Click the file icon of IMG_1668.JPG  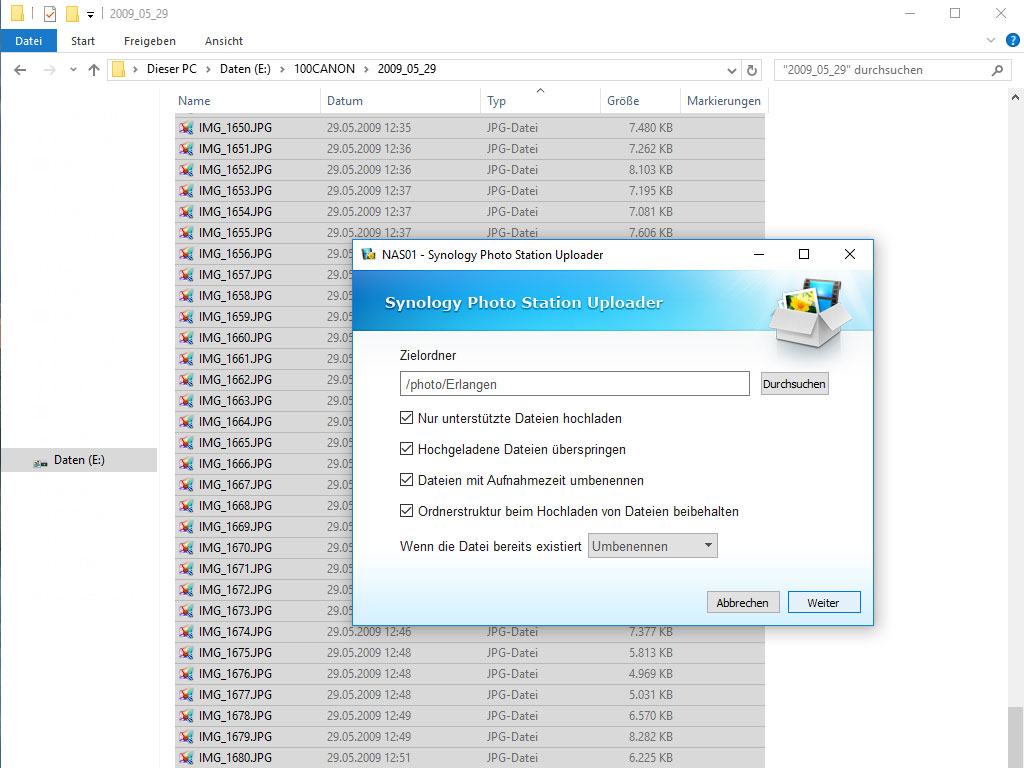click(186, 505)
